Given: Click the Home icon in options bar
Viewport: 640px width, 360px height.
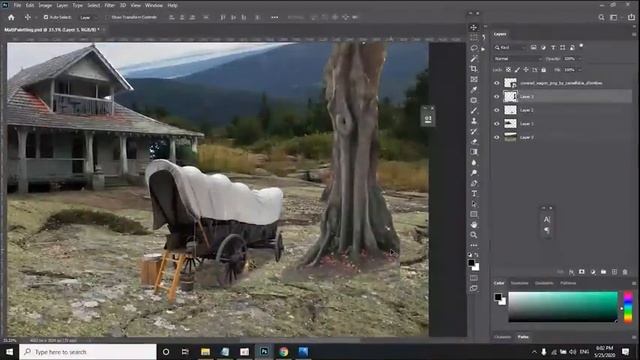Looking at the screenshot, I should 11,18.
